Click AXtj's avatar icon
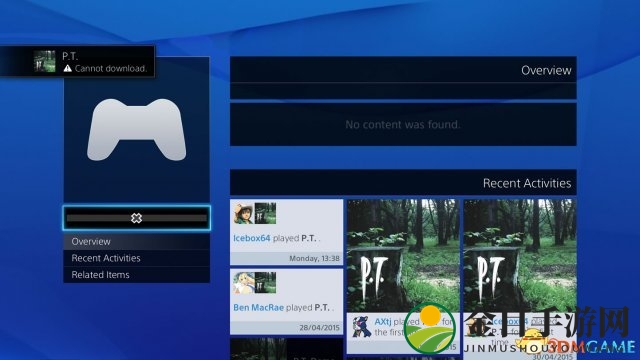This screenshot has height=360, width=640. pos(362,326)
